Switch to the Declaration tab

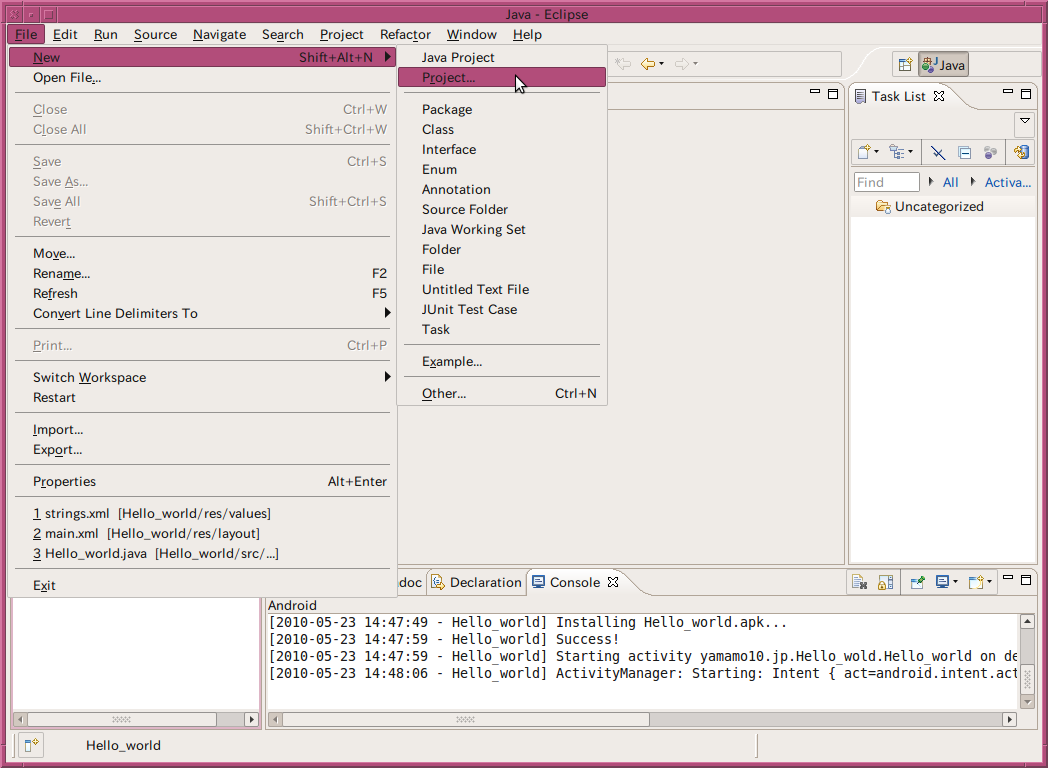point(477,582)
